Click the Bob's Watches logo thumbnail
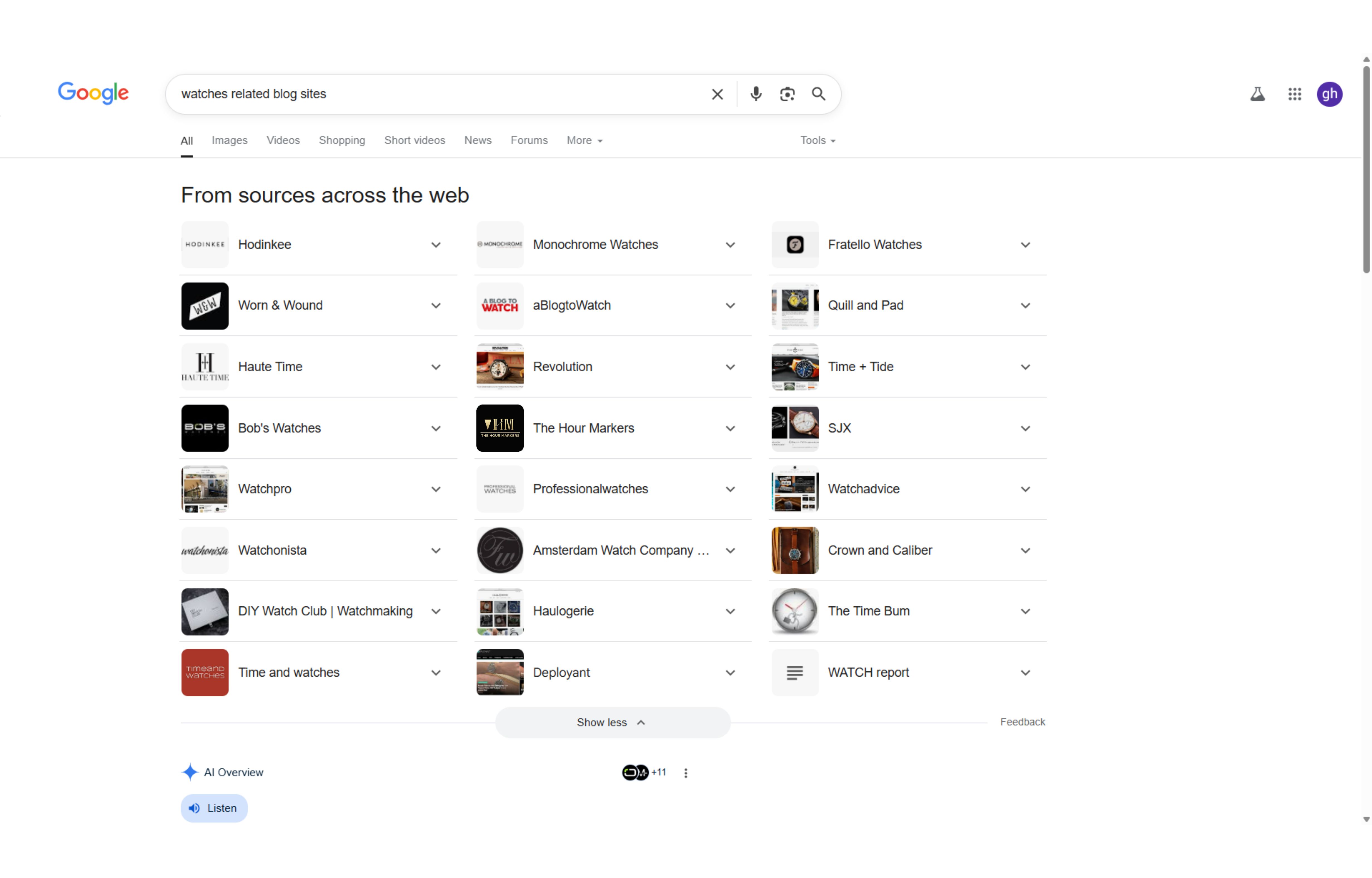1372x878 pixels. point(205,428)
